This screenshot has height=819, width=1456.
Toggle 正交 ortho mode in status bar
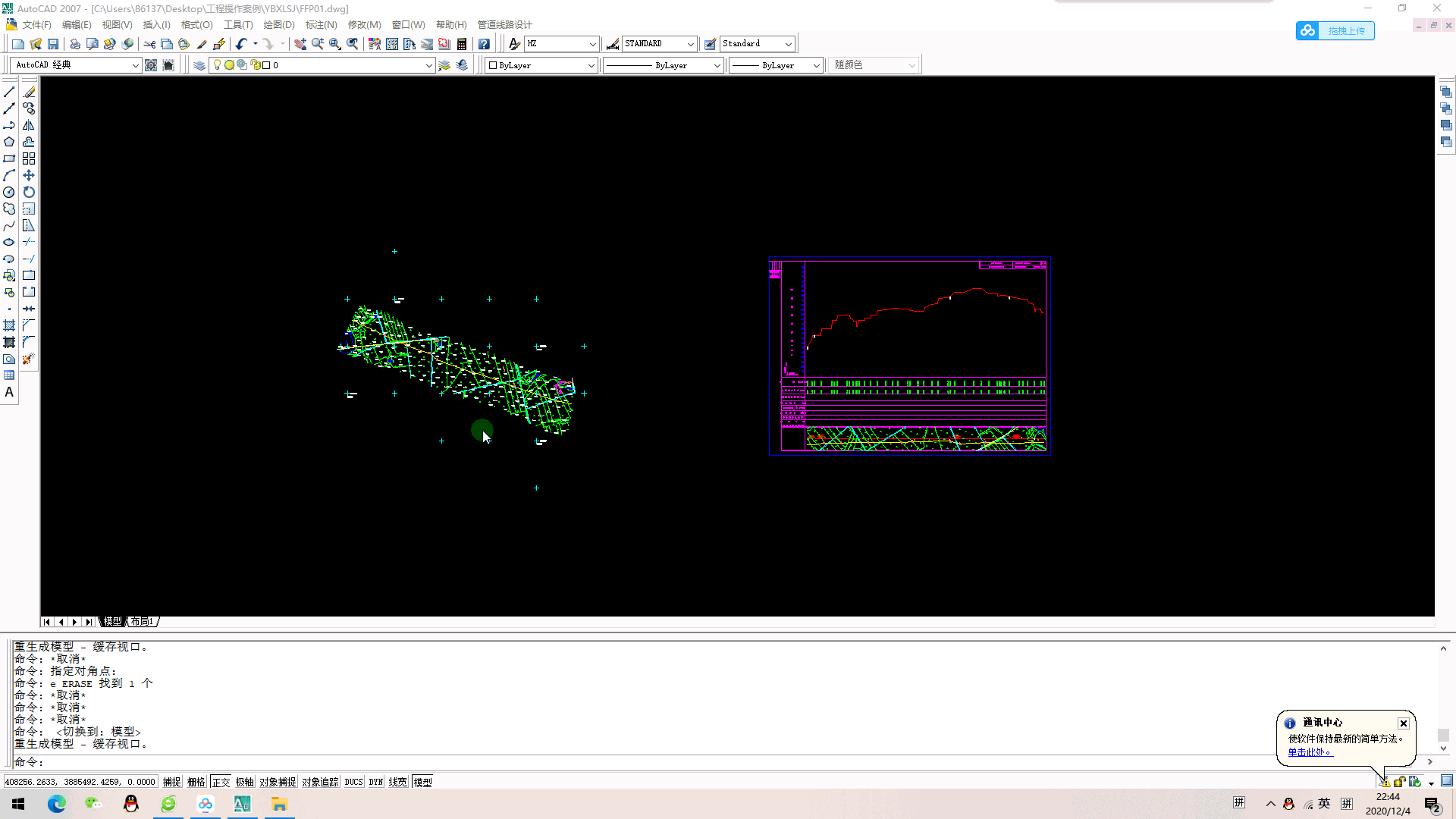[x=221, y=782]
